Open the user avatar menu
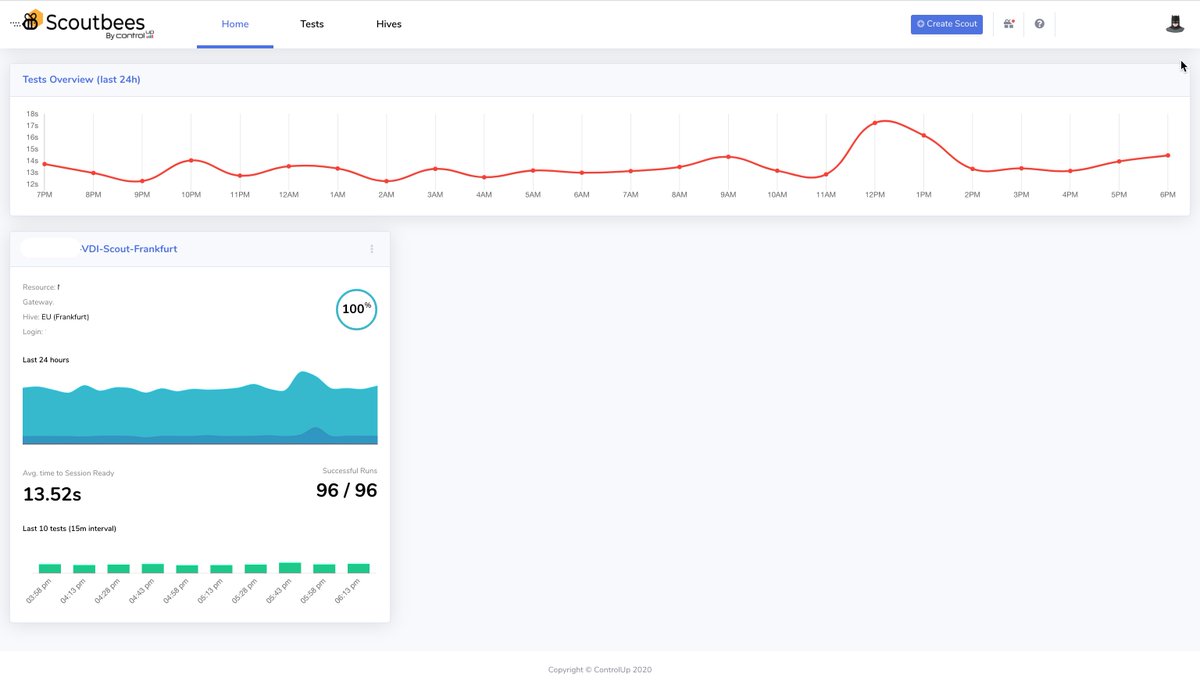This screenshot has width=1200, height=688. click(x=1175, y=23)
